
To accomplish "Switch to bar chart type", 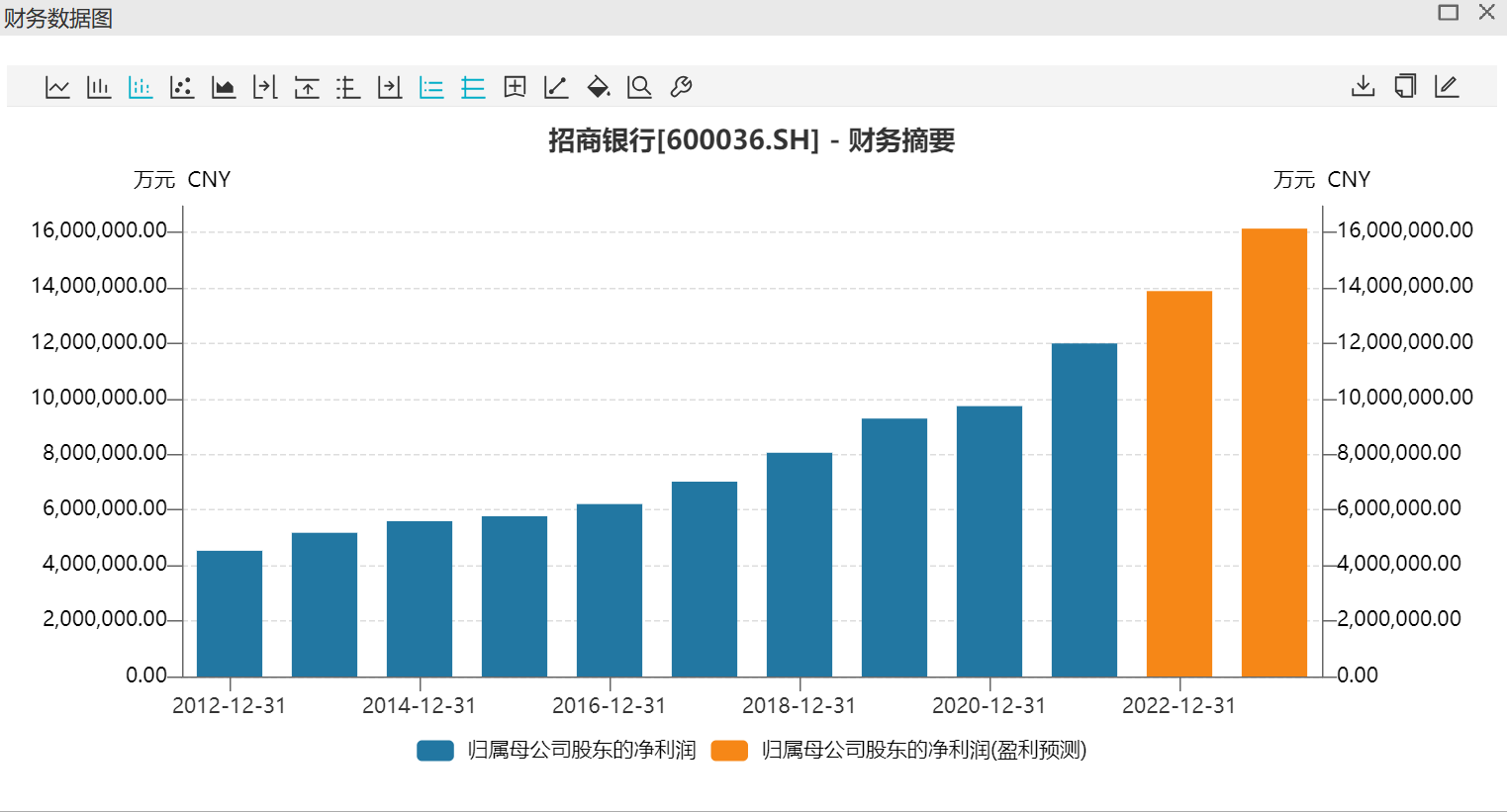I will [x=99, y=87].
